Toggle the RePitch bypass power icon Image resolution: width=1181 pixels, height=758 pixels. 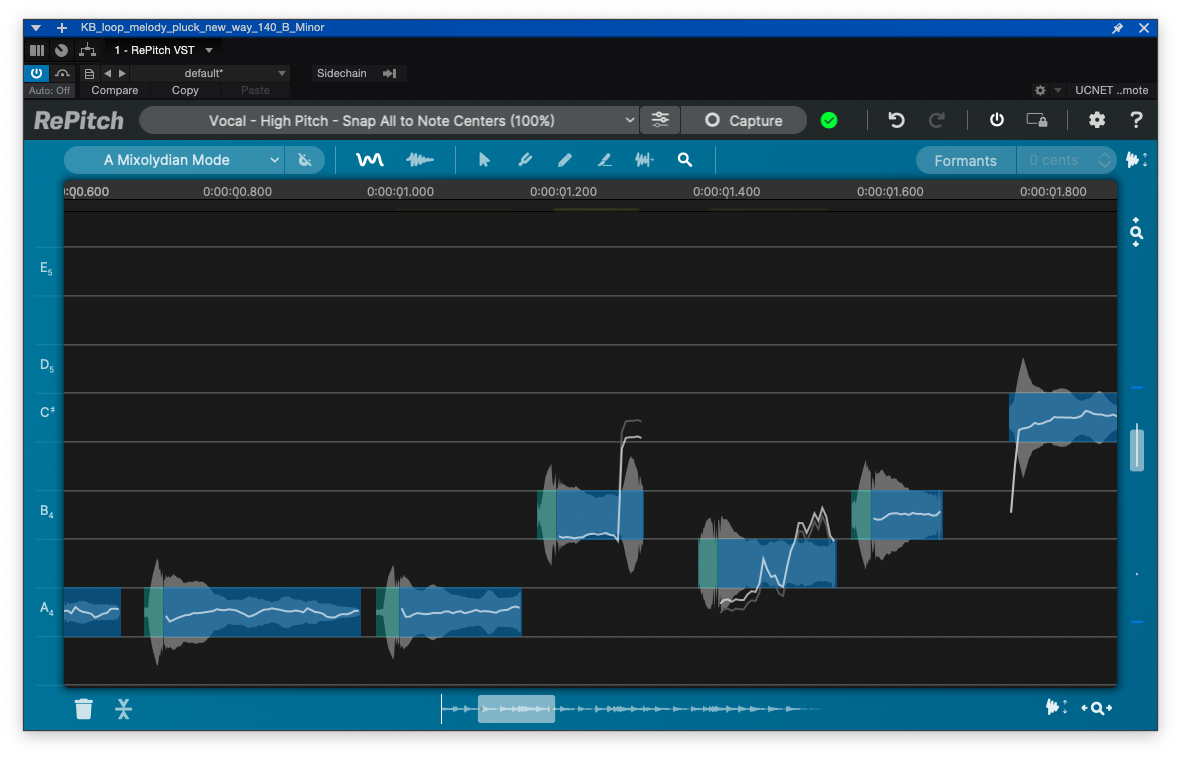pyautogui.click(x=996, y=120)
